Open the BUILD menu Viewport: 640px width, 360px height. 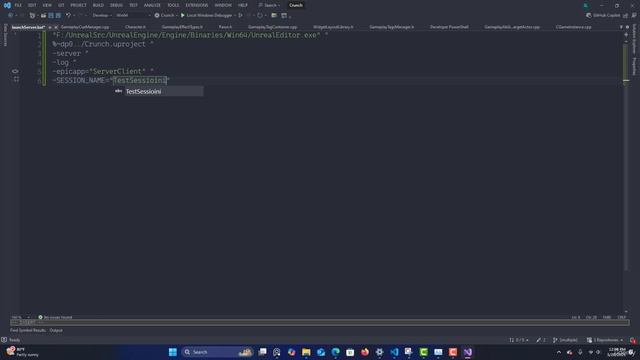98,5
